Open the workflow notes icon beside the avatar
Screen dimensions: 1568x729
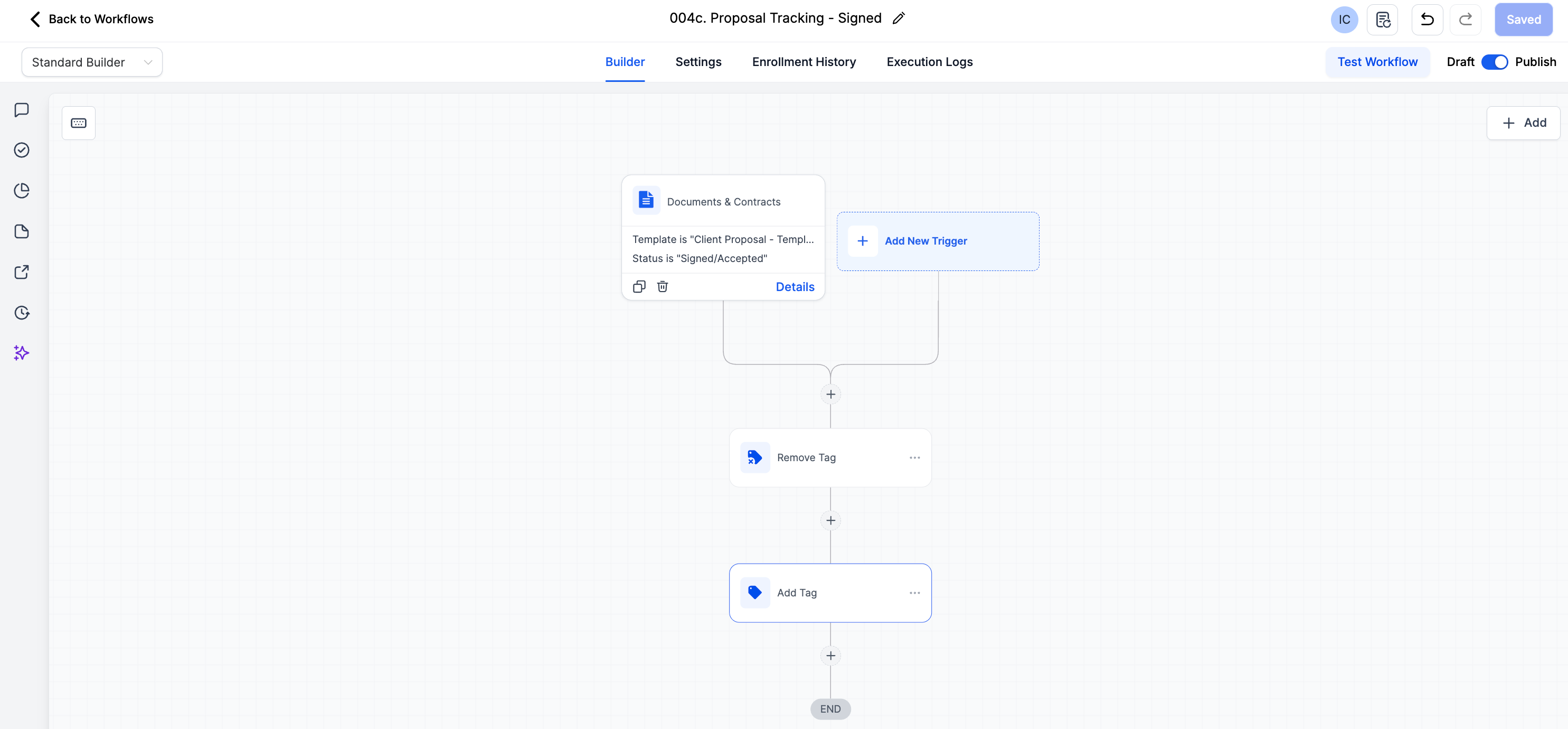1382,20
